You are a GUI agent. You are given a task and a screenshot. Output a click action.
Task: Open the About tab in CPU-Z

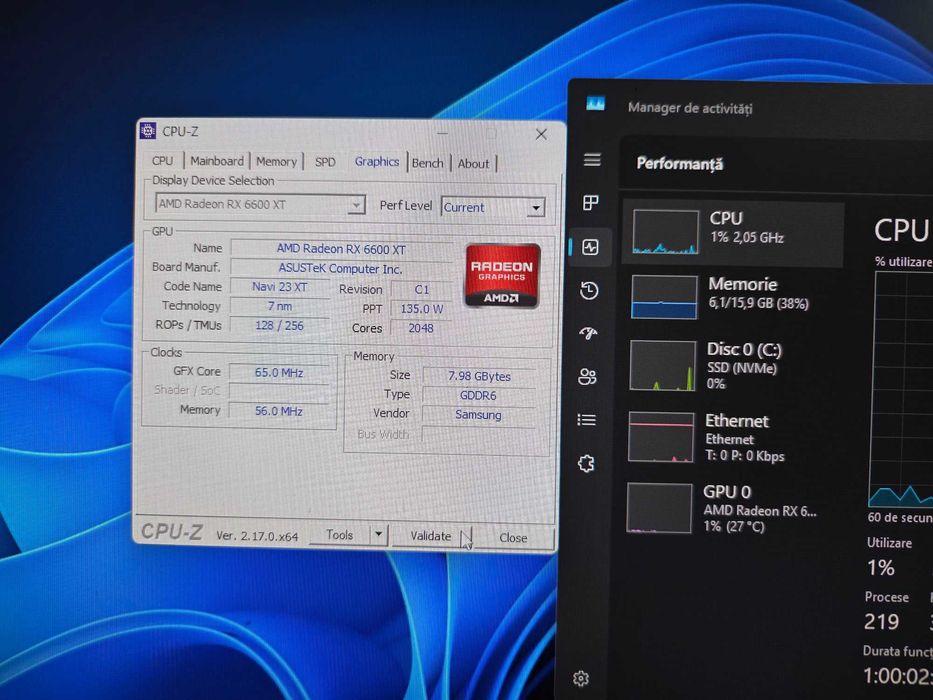click(x=473, y=164)
